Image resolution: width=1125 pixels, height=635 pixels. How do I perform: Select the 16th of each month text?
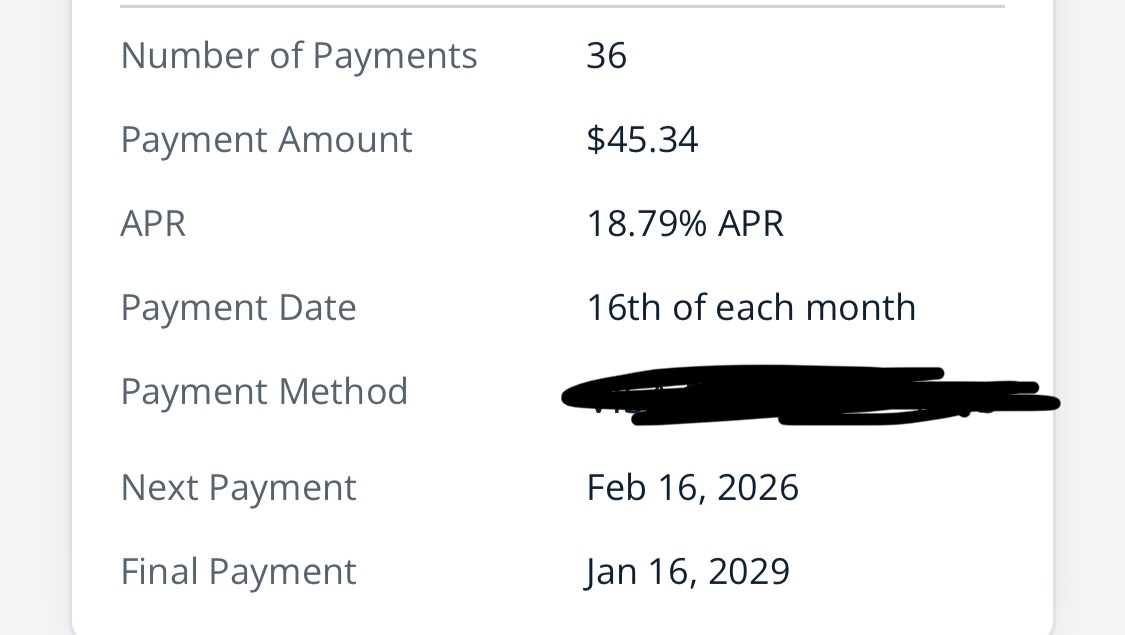pos(751,308)
